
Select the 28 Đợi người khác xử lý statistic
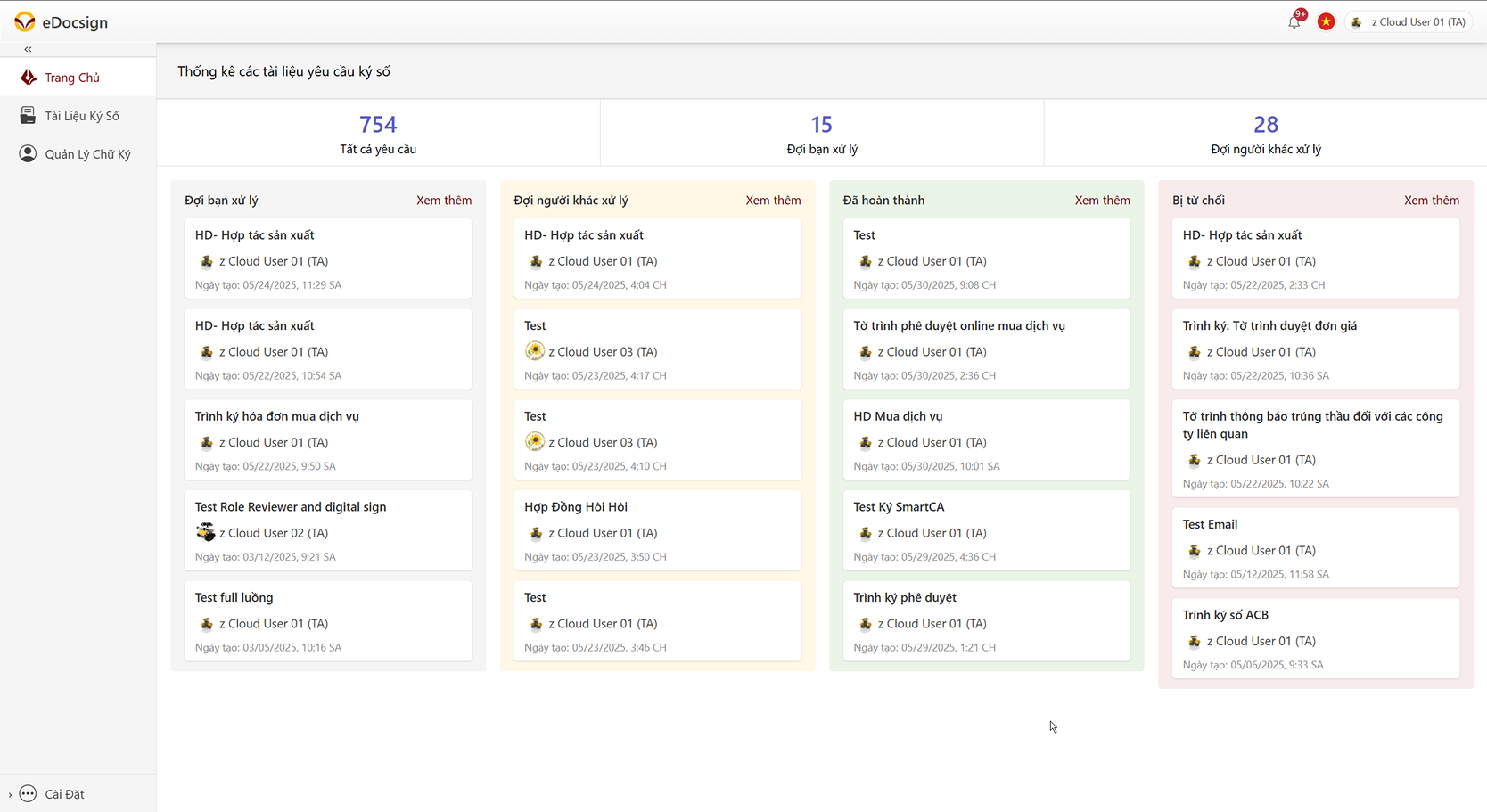1265,133
